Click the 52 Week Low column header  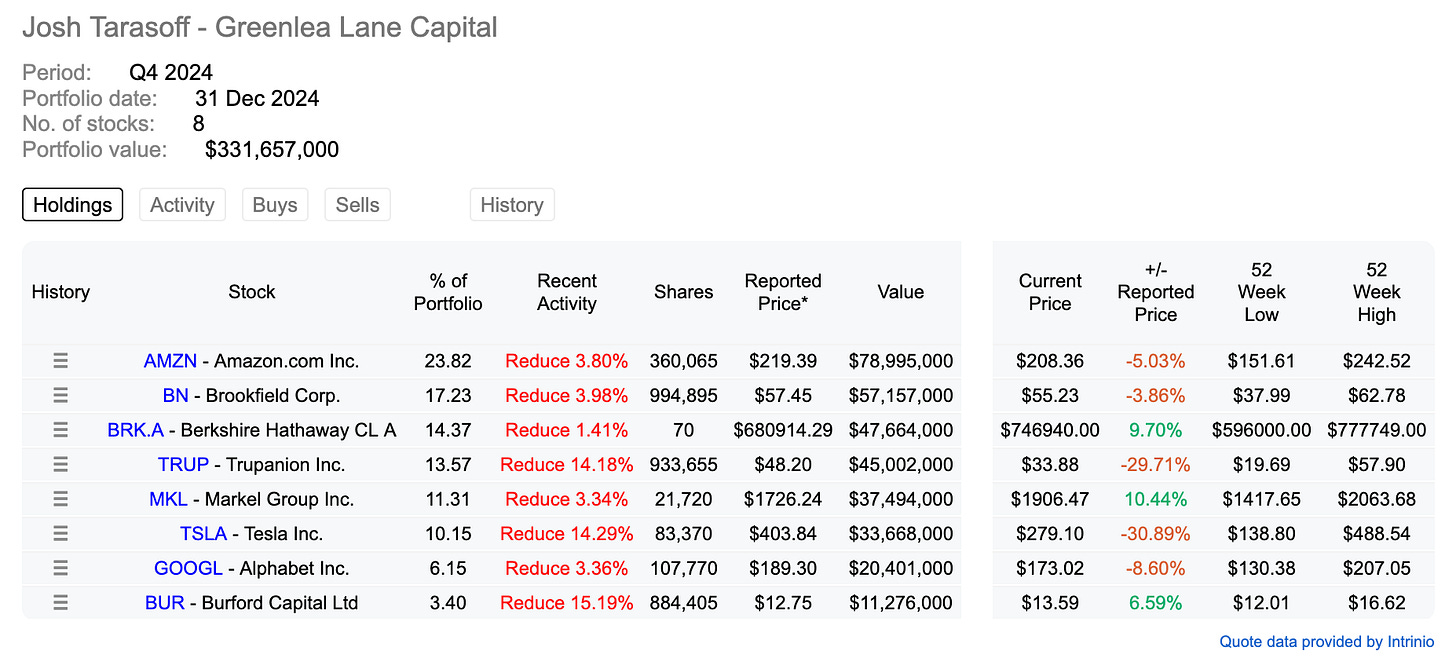click(x=1261, y=292)
